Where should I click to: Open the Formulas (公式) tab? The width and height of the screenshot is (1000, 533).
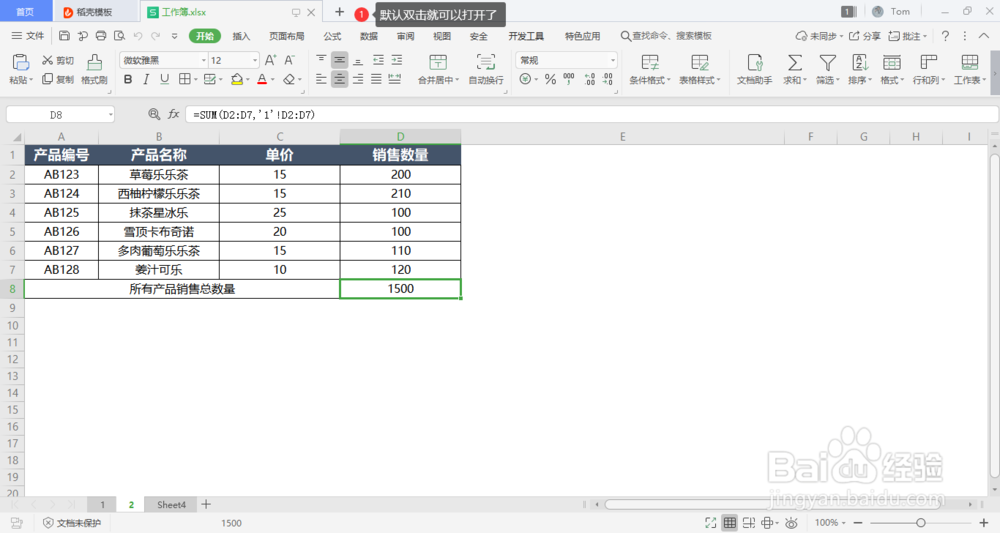[x=332, y=36]
